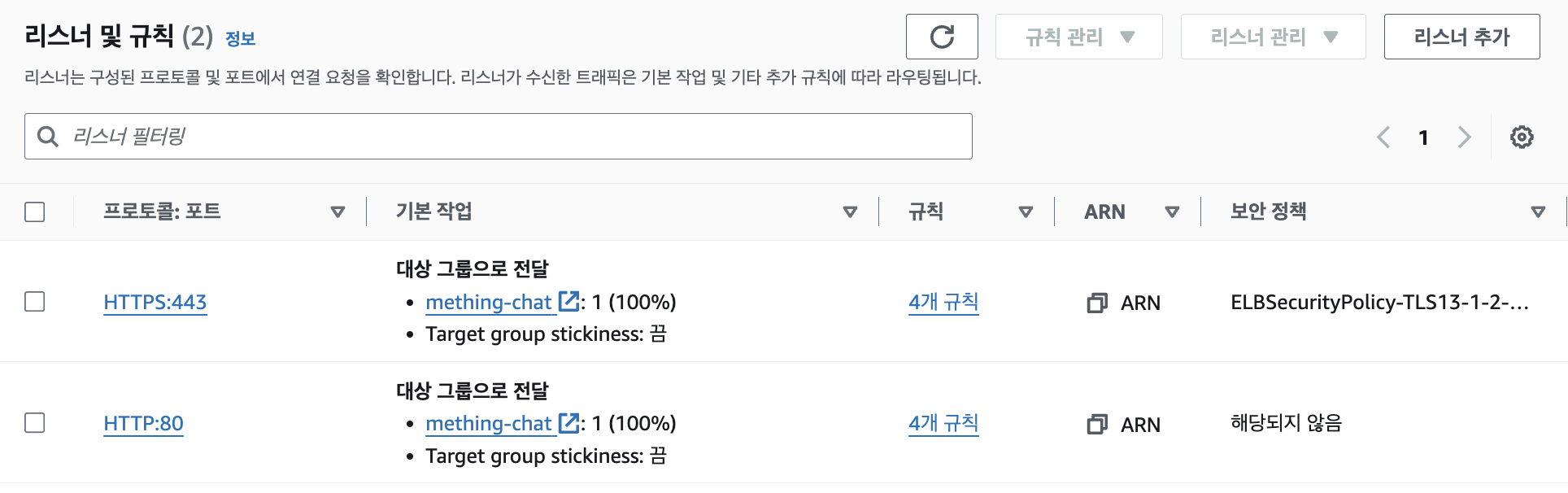Check the HTTPS:443 listener row
The width and height of the screenshot is (1568, 493).
(x=35, y=302)
